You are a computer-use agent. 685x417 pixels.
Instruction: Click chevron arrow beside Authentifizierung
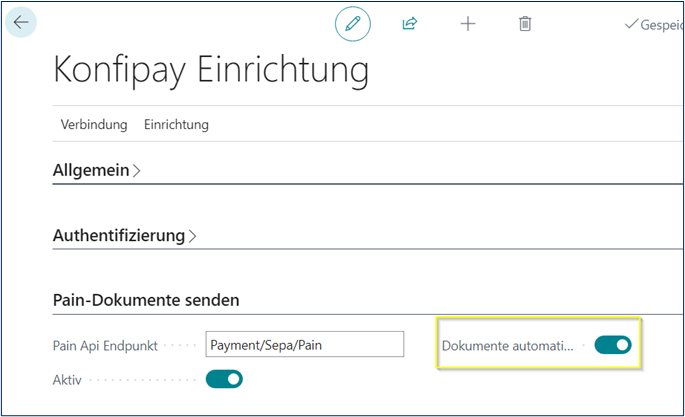point(192,237)
